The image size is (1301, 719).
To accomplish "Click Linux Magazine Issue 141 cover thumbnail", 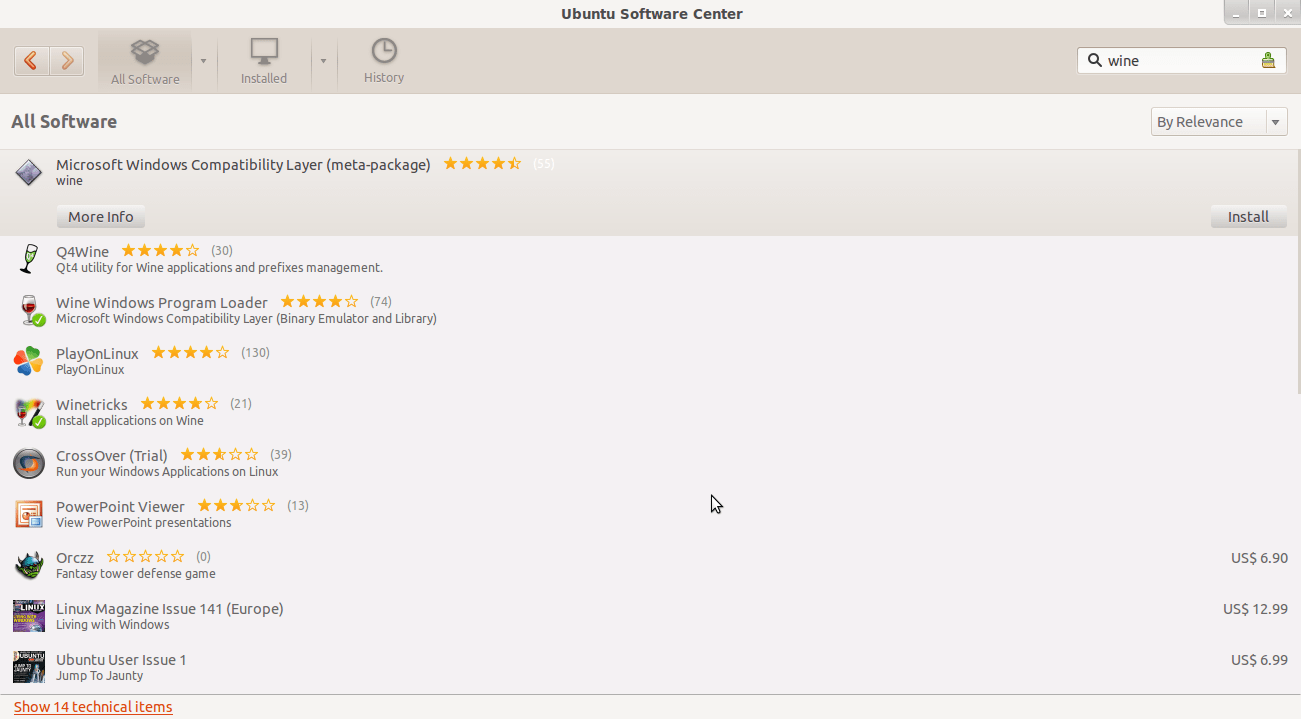I will 28,616.
